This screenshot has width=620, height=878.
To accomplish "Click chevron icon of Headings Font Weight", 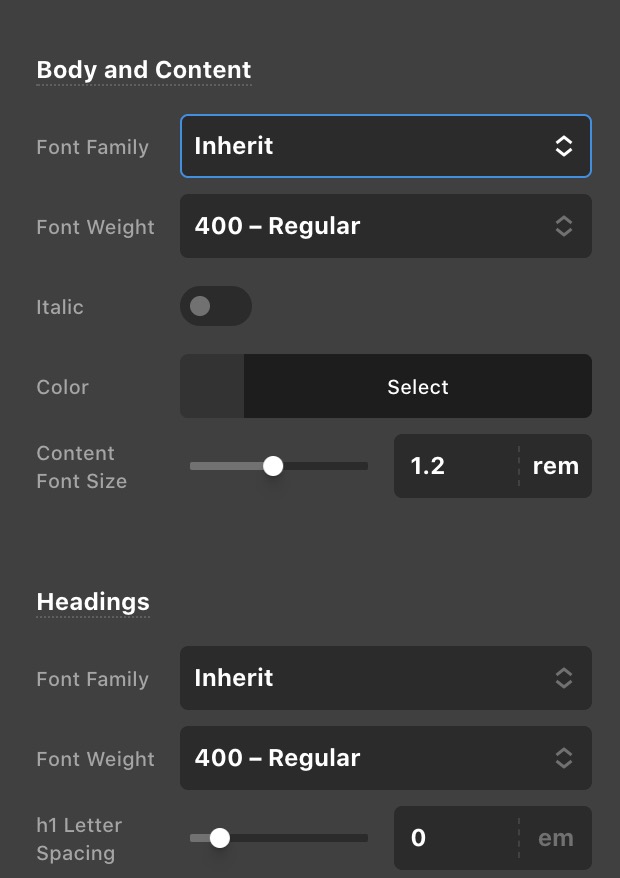I will (563, 758).
